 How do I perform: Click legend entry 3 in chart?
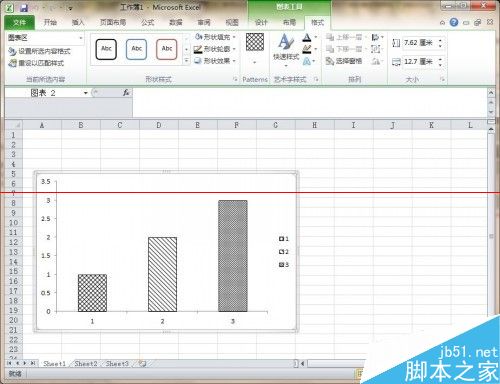coord(284,265)
